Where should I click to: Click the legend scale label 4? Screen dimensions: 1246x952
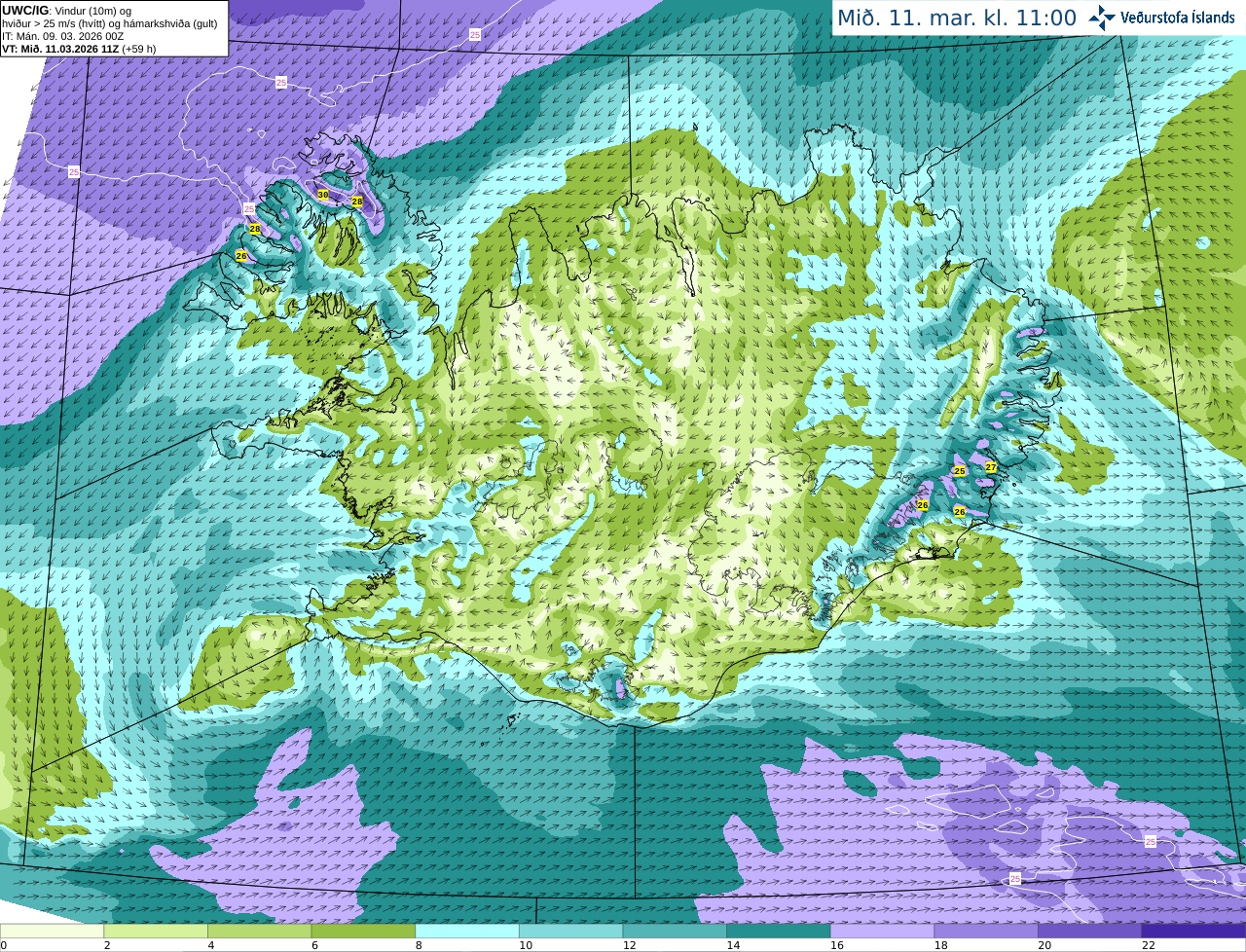[x=211, y=945]
